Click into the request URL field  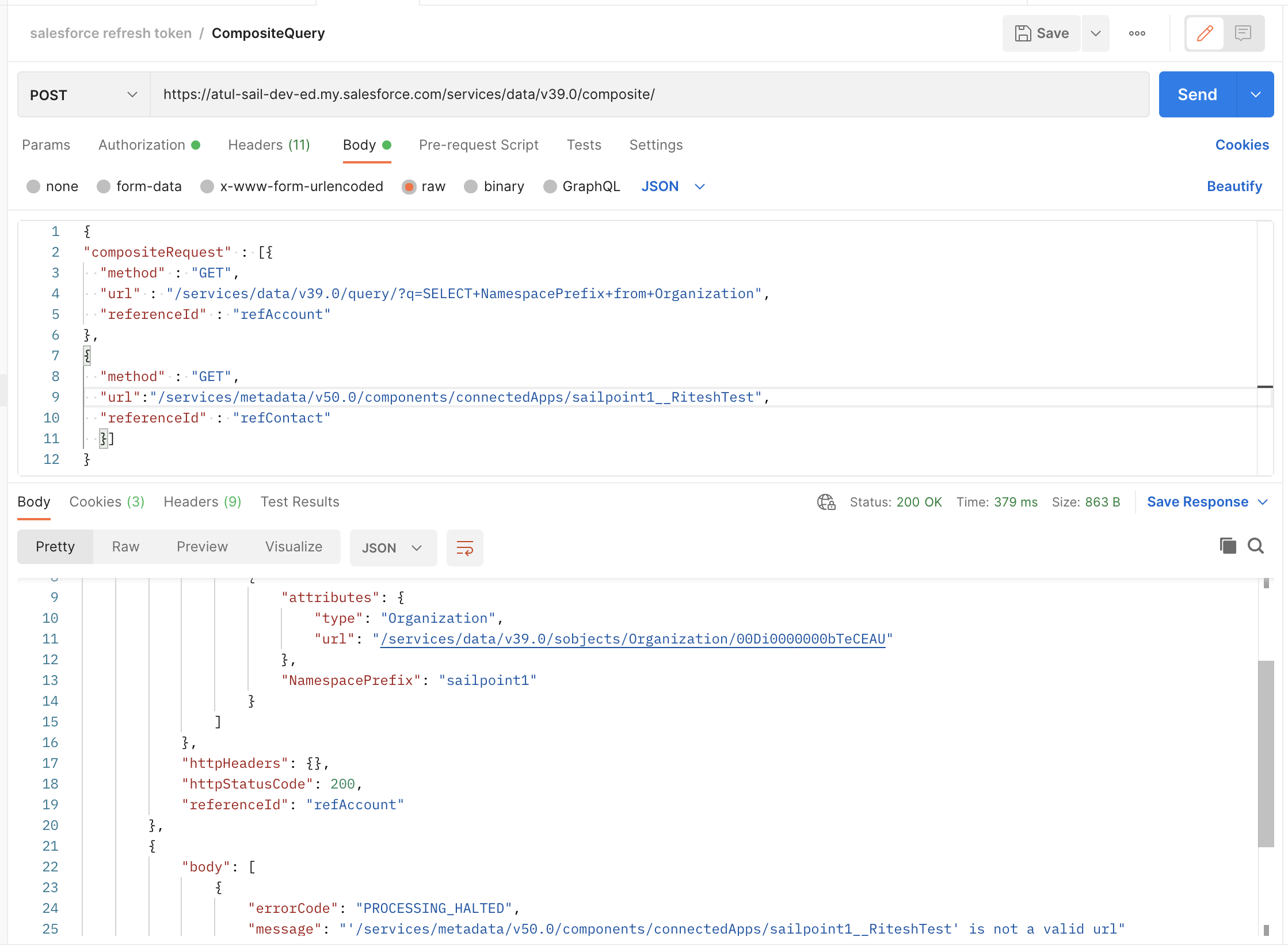coord(649,94)
